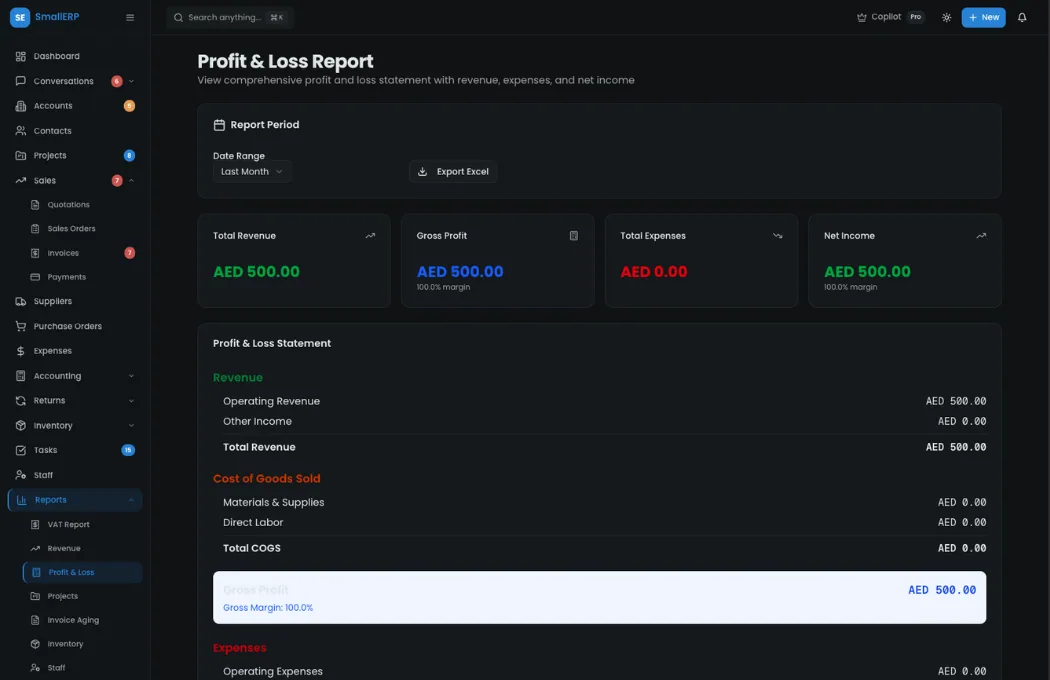Click the Report Period calendar icon
Image resolution: width=1050 pixels, height=680 pixels.
219,125
